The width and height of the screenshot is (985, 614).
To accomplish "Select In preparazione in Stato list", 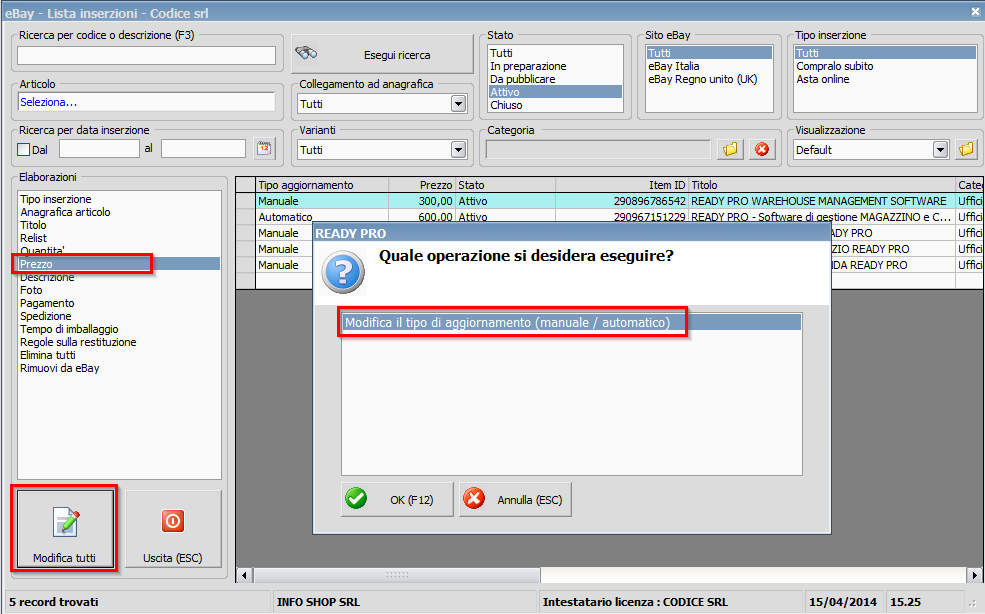I will 555,66.
